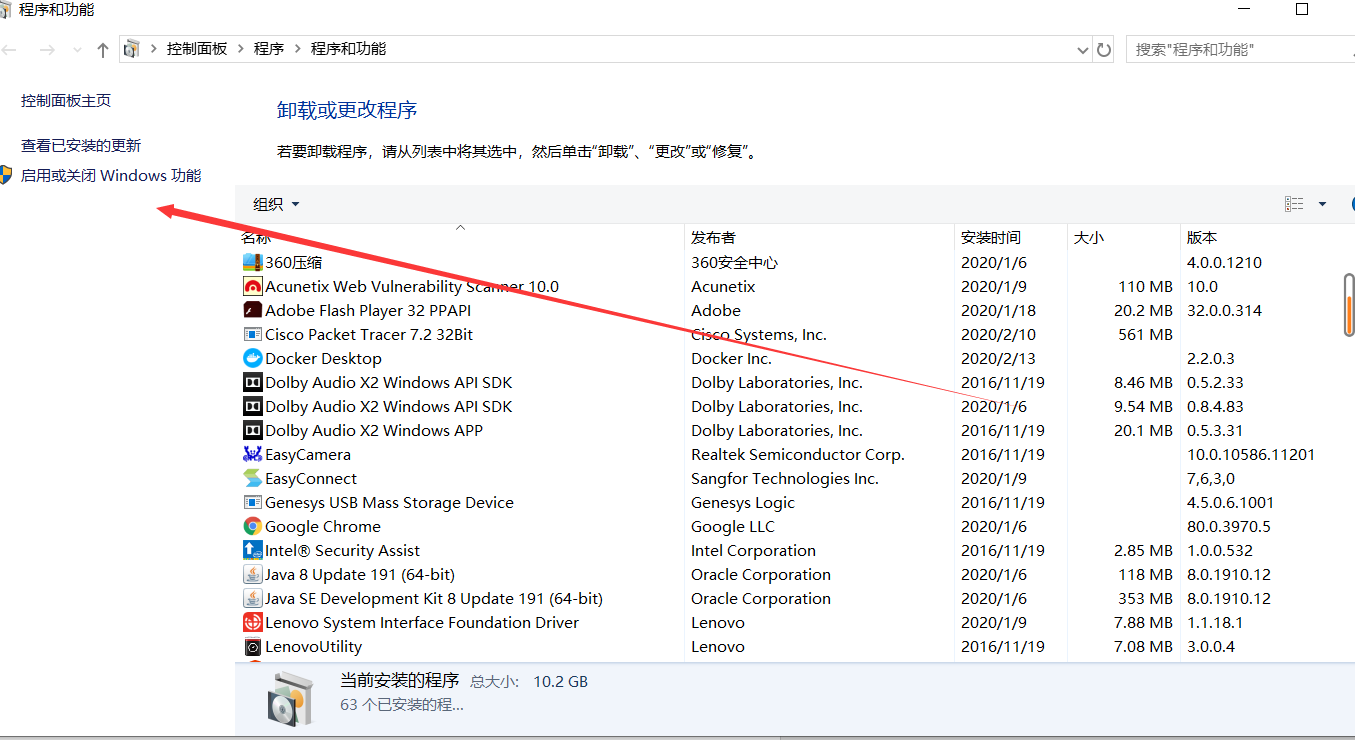
Task: Click the Java SE Development Kit icon
Action: (x=252, y=598)
